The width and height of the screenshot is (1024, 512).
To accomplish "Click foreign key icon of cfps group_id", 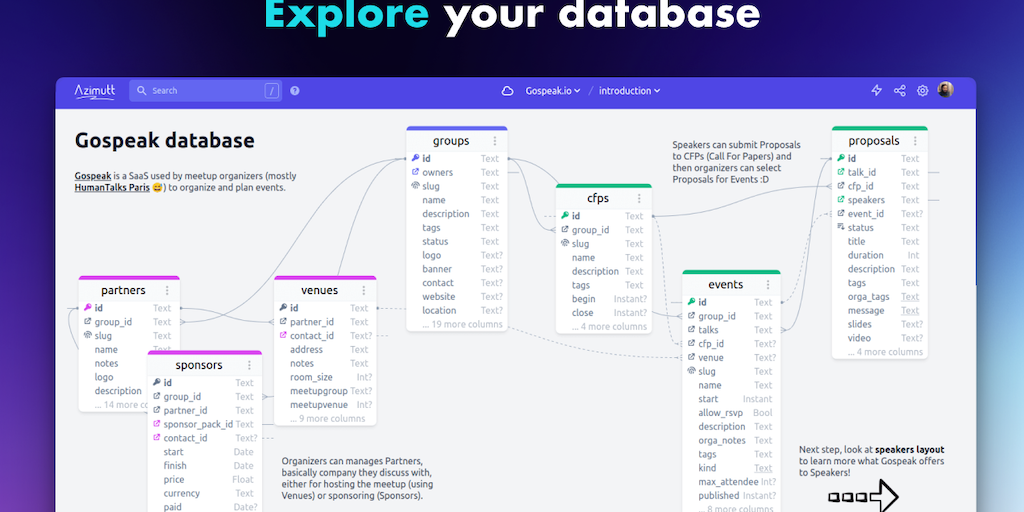I will coord(565,230).
